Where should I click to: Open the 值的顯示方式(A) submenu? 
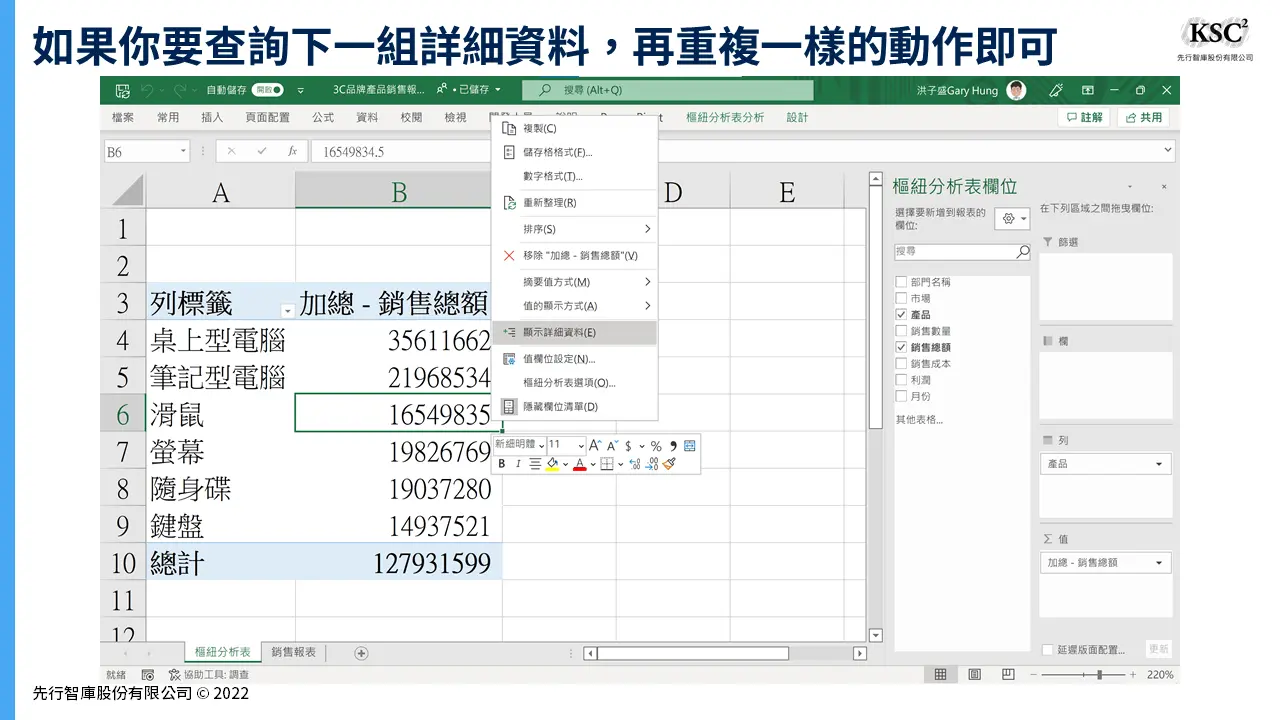coord(575,306)
